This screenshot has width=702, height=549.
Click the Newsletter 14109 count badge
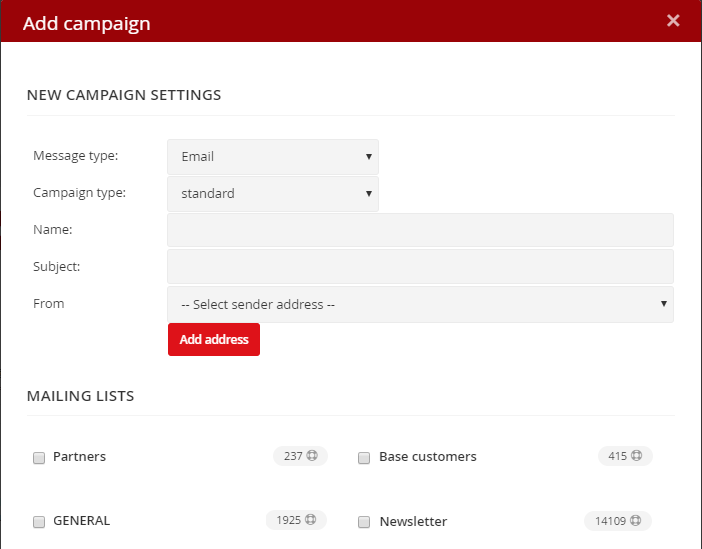(x=618, y=521)
